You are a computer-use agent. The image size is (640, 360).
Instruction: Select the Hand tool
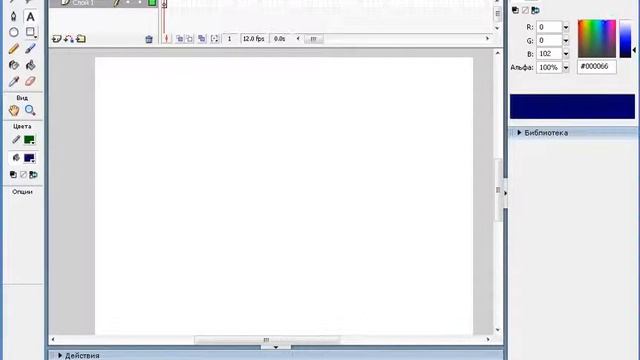click(x=13, y=110)
